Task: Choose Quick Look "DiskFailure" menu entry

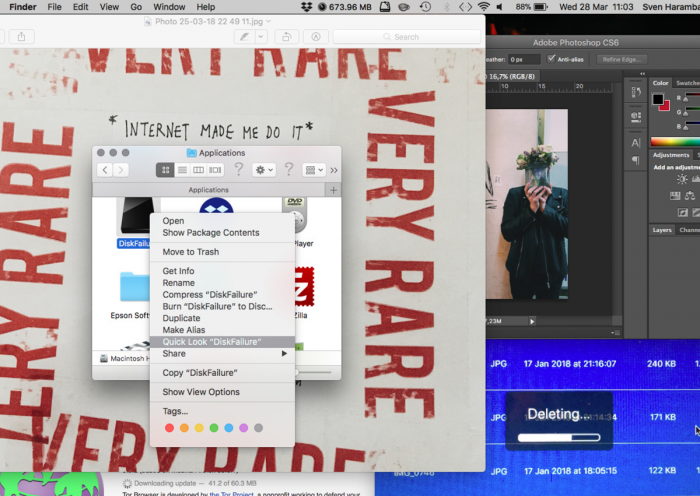Action: [x=222, y=342]
